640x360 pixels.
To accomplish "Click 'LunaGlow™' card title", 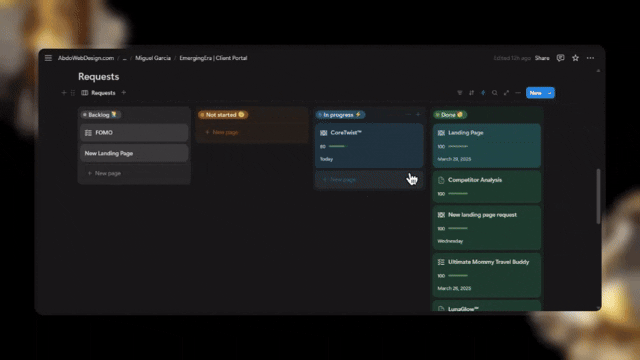I will 463,309.
